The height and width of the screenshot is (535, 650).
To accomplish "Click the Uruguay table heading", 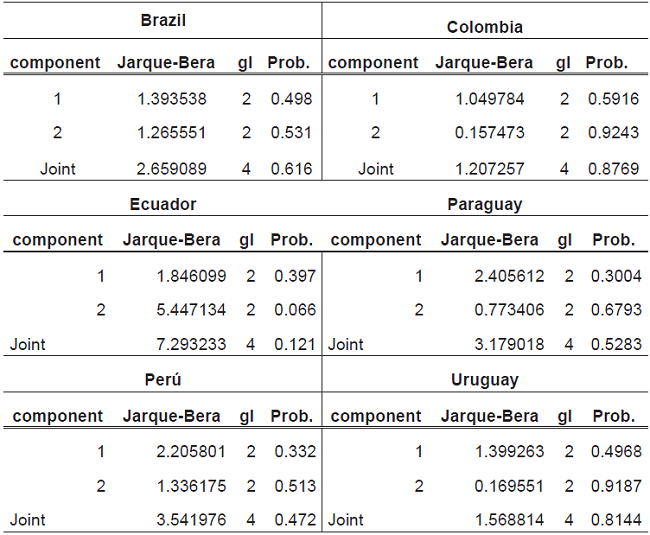I will click(x=485, y=380).
